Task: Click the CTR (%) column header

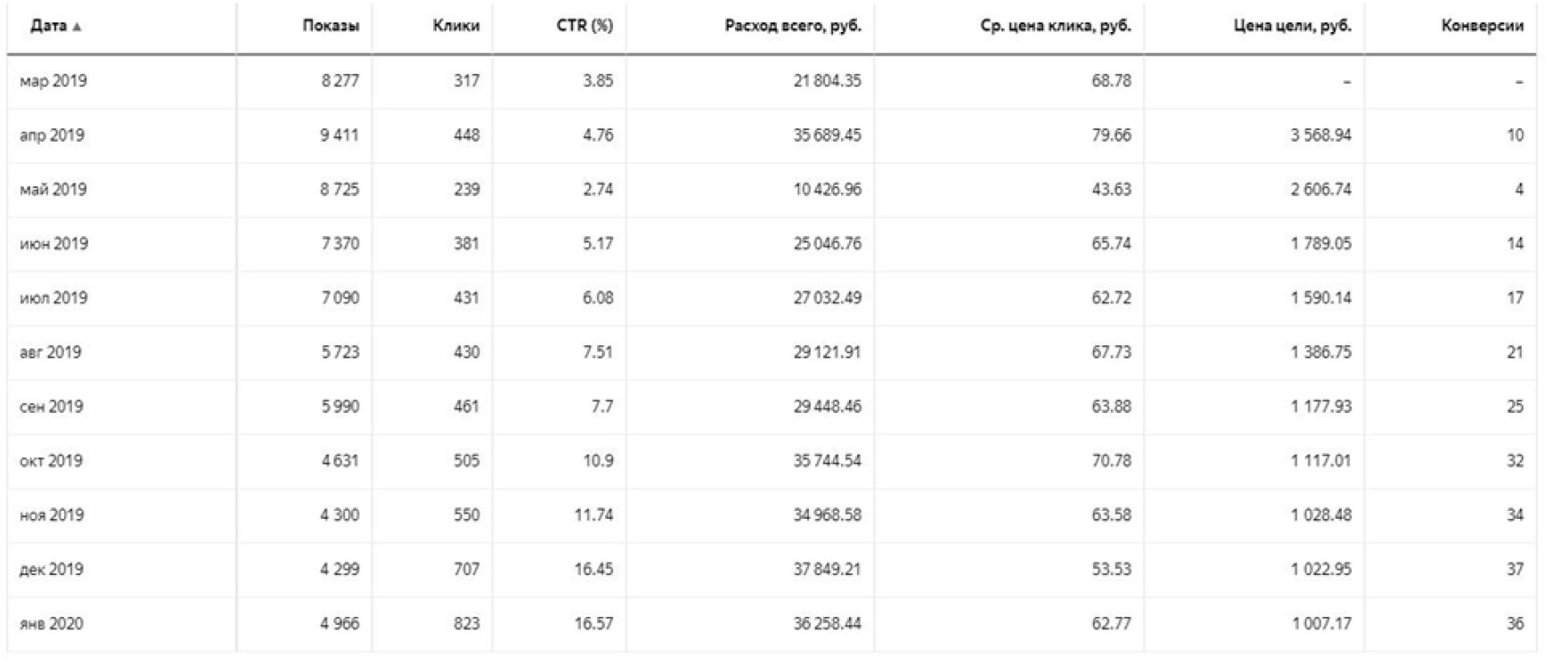Action: click(584, 26)
